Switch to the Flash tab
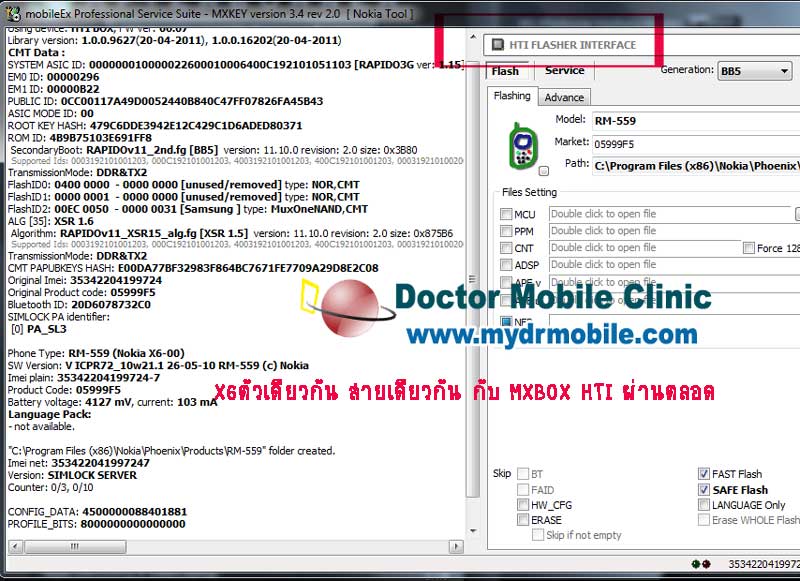The height and width of the screenshot is (581, 800). [x=506, y=71]
